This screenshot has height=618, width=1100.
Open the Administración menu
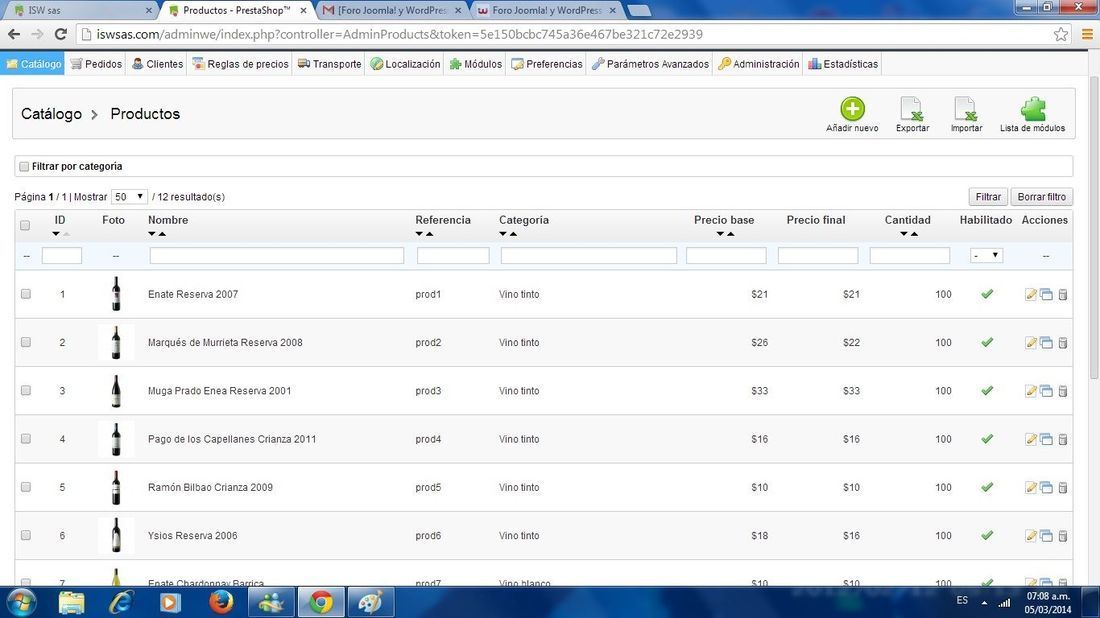(x=758, y=64)
